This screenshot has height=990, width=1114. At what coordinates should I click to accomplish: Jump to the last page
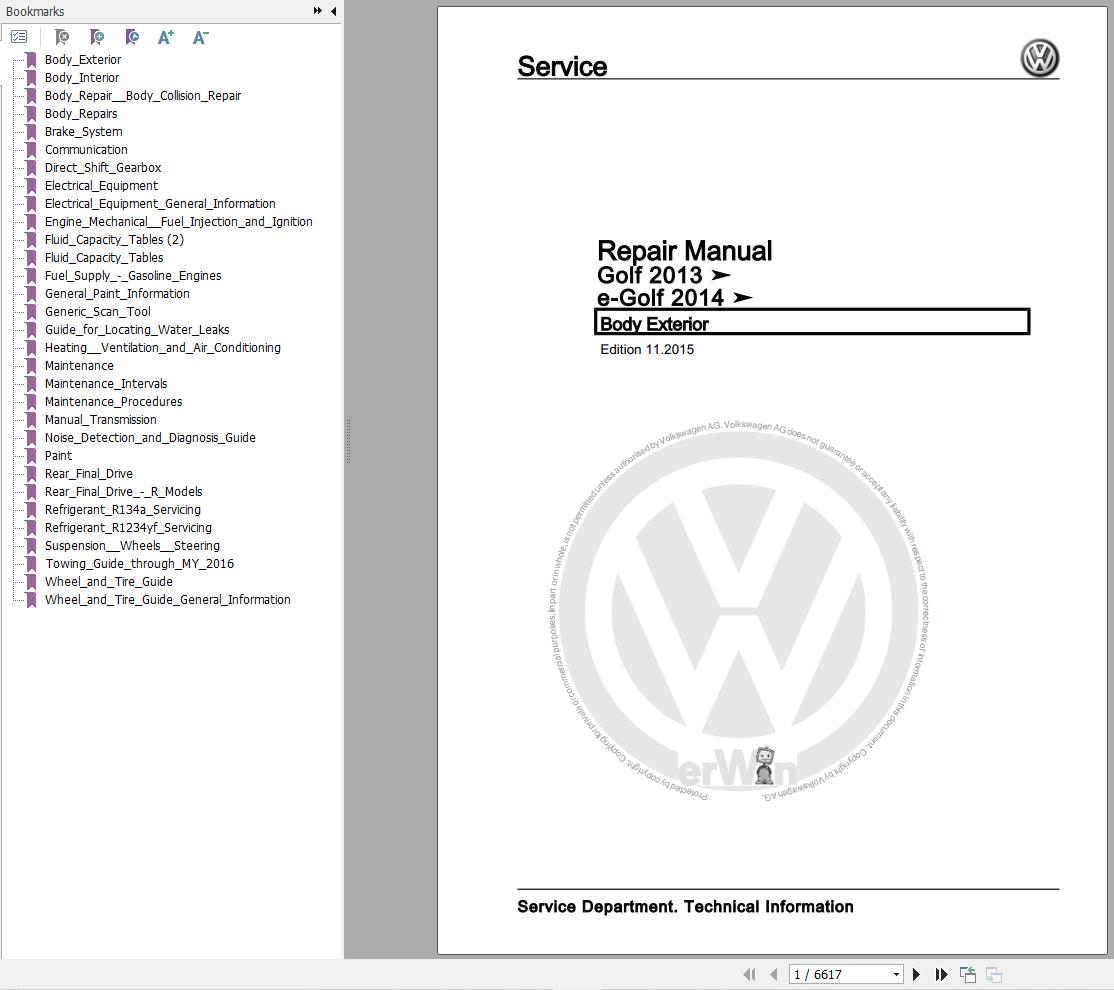(x=941, y=974)
